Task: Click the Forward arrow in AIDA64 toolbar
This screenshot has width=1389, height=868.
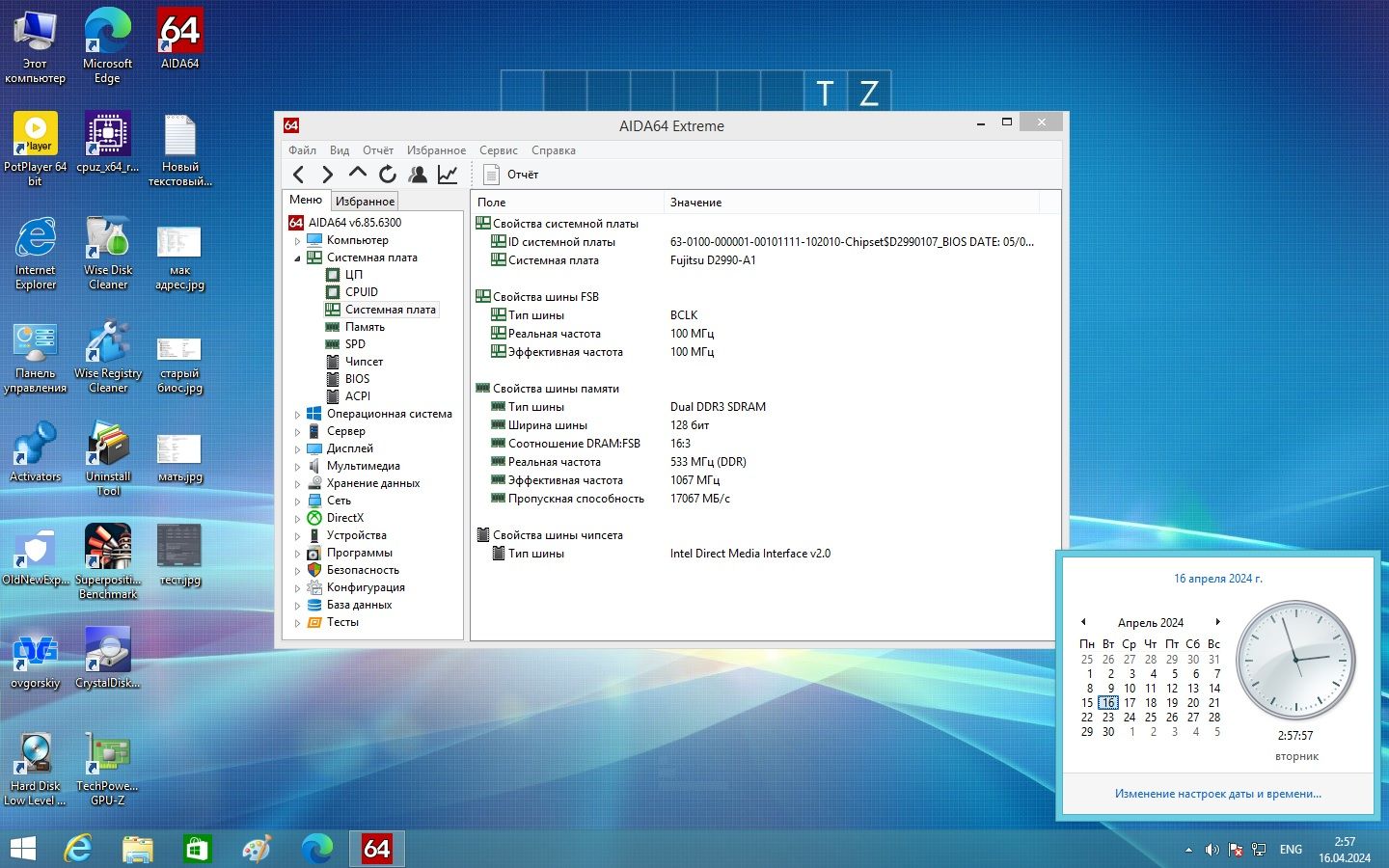Action: (x=328, y=175)
